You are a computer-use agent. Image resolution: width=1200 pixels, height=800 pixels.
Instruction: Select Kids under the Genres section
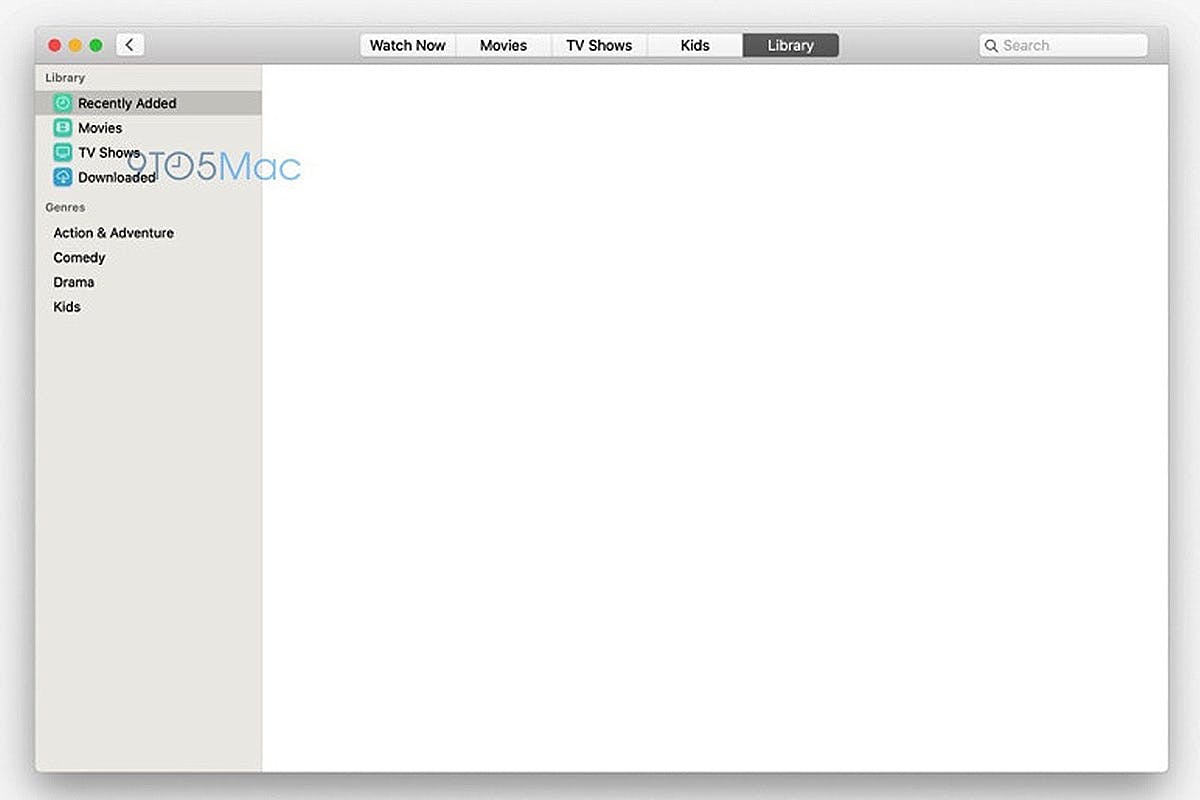[x=67, y=307]
